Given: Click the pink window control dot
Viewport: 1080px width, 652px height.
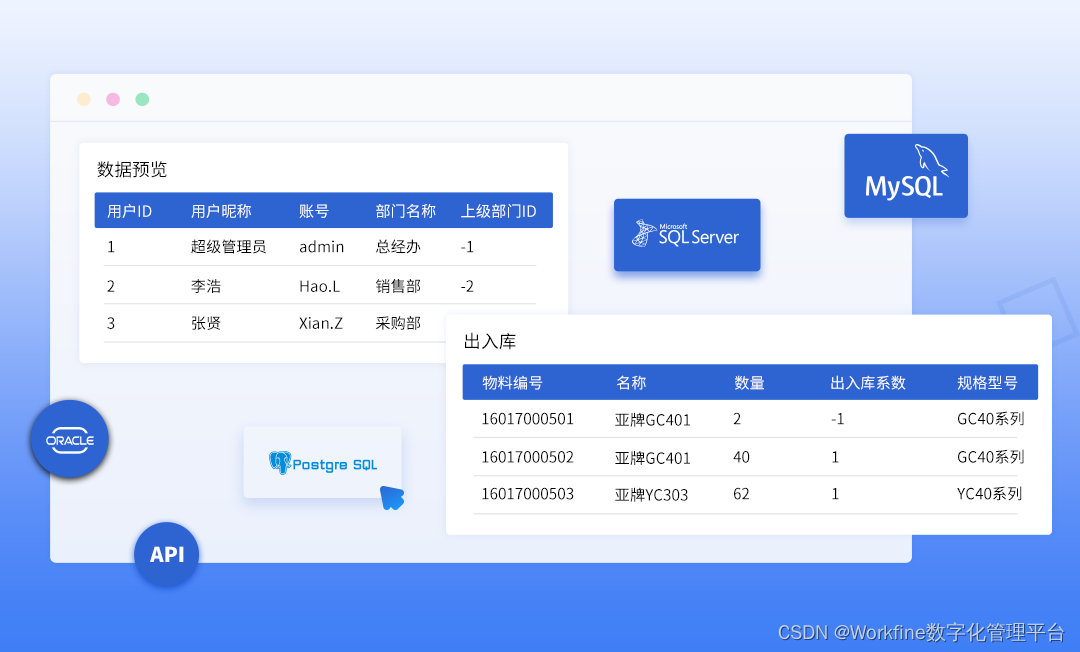Looking at the screenshot, I should (113, 99).
